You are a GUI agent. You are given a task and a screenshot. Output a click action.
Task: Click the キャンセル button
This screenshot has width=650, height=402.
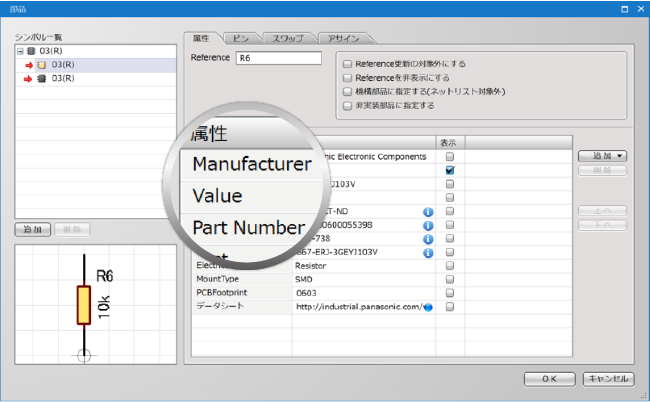coord(608,379)
